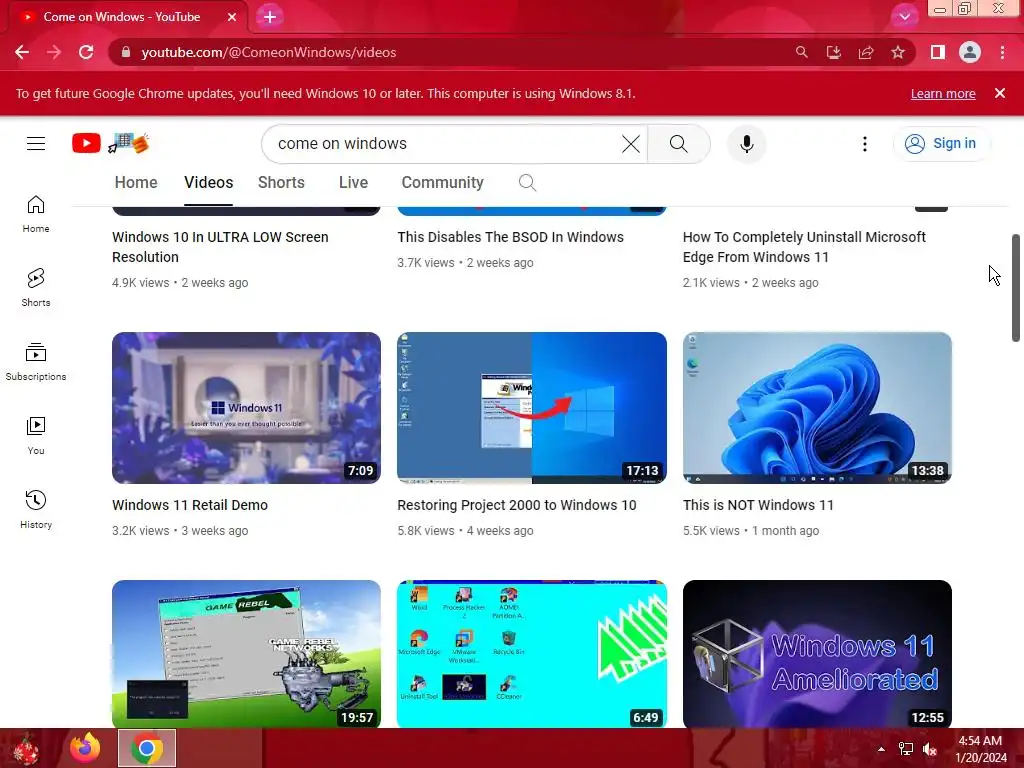Open the YouTube hamburger guide menu

click(x=36, y=144)
